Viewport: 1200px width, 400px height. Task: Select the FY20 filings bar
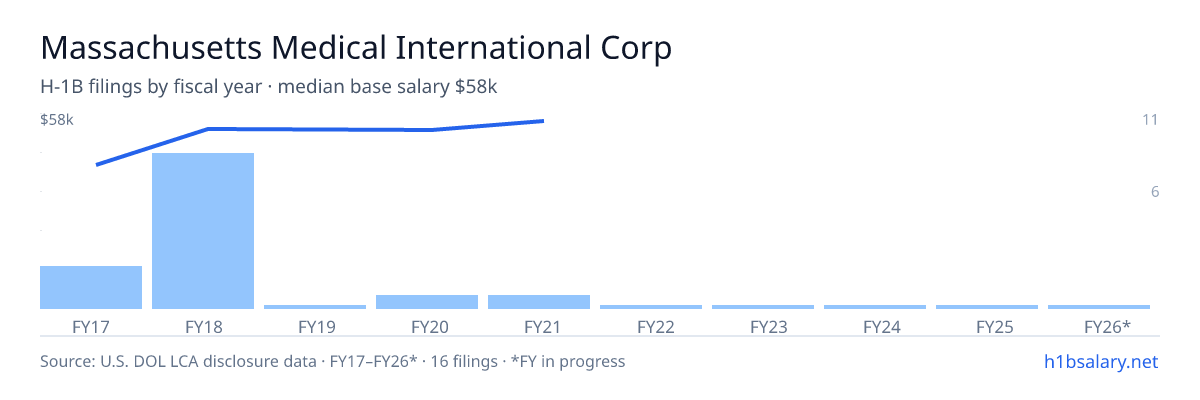pos(427,302)
